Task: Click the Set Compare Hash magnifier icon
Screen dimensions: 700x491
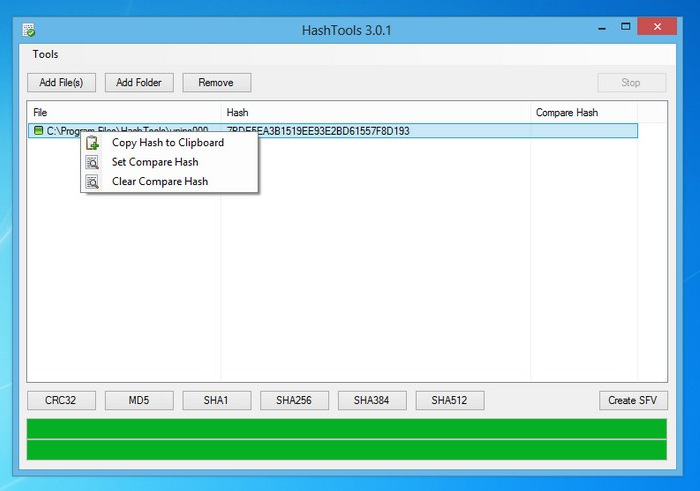Action: click(92, 162)
